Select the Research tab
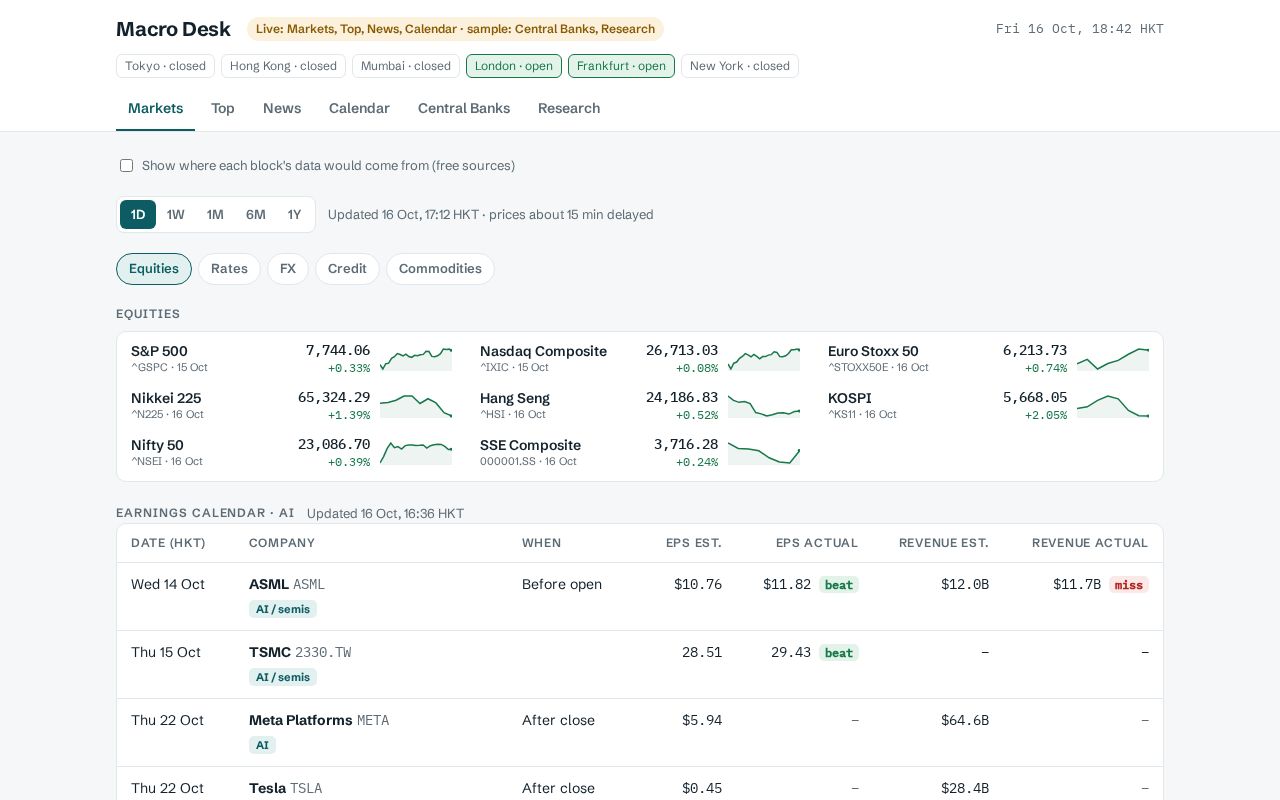 click(x=569, y=108)
